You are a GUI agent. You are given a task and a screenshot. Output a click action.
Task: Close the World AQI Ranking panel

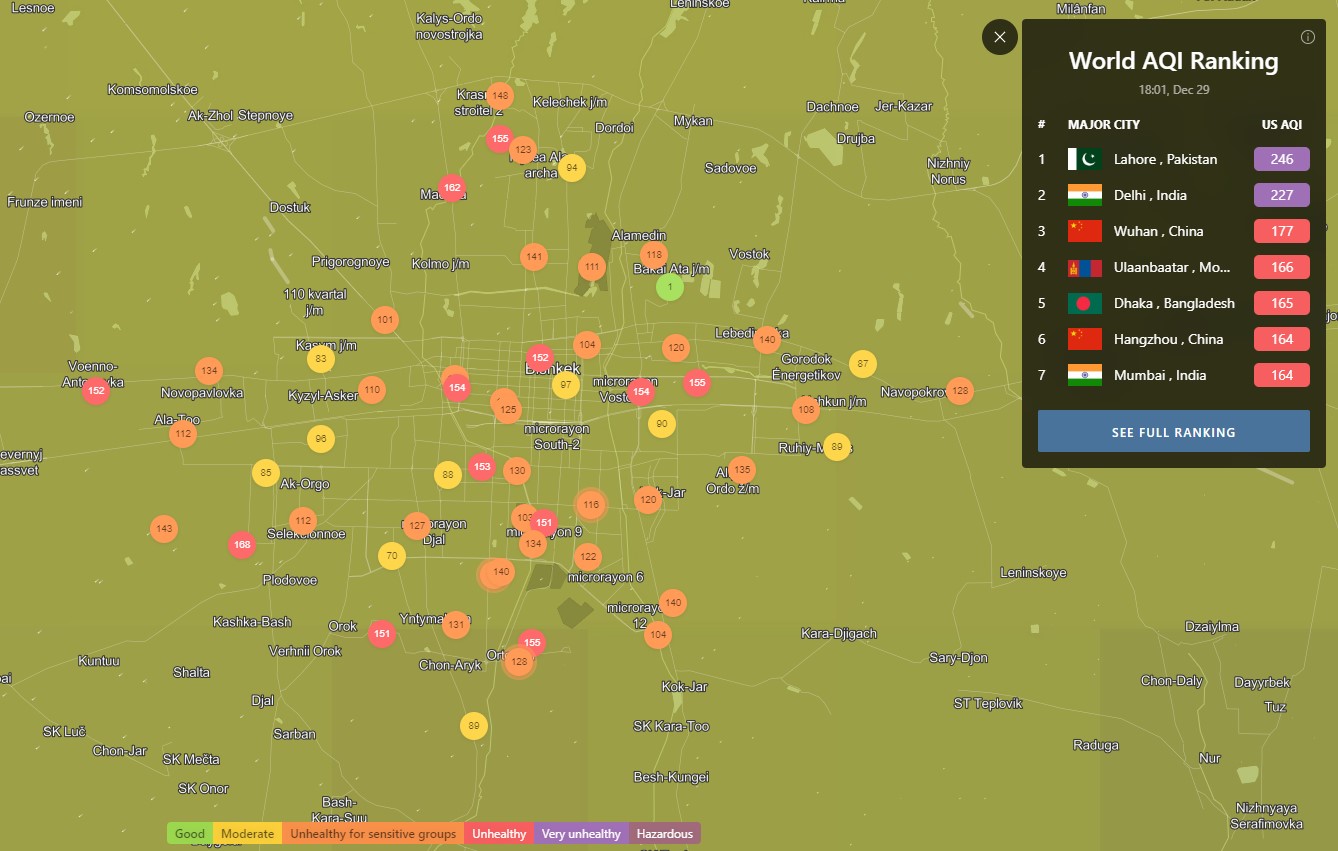pos(1000,37)
